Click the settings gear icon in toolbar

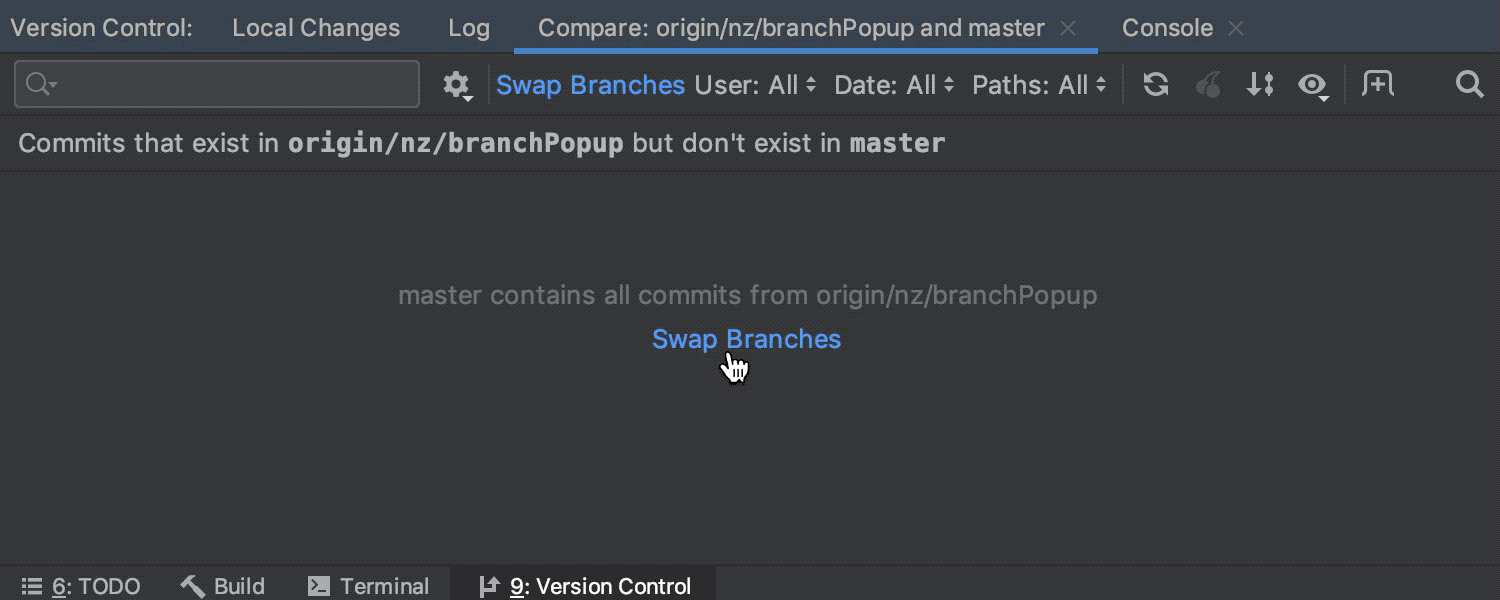pos(457,86)
